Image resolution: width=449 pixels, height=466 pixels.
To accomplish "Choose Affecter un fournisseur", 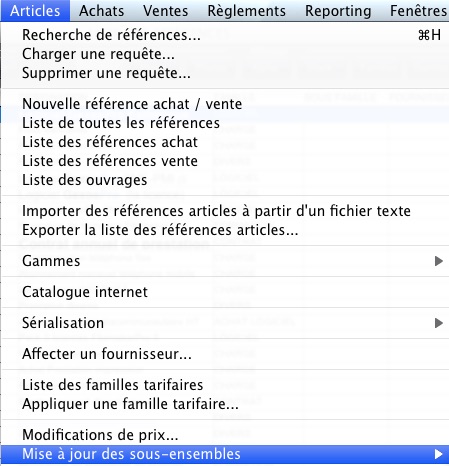I will [225, 354].
